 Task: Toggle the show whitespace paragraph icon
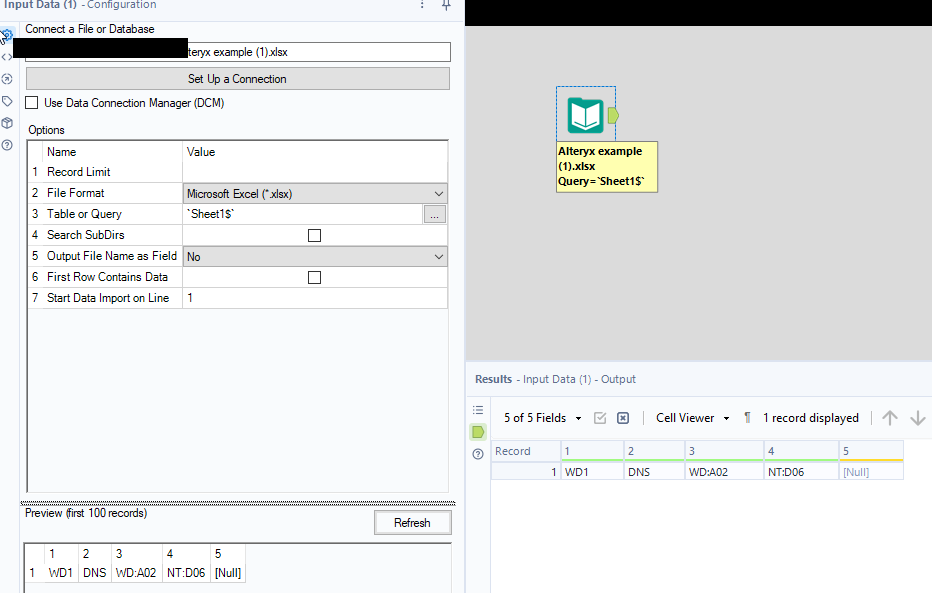coord(747,418)
